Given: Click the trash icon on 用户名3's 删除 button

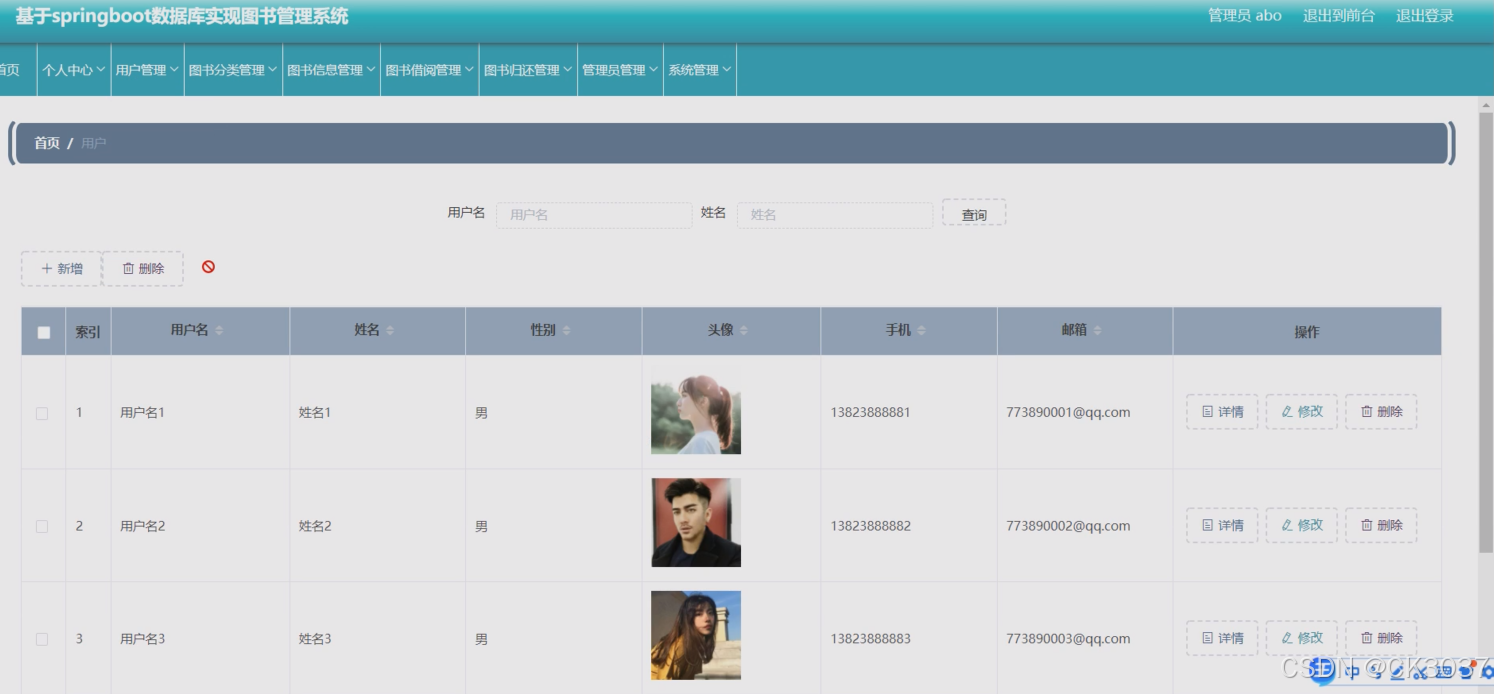Looking at the screenshot, I should coord(1364,638).
